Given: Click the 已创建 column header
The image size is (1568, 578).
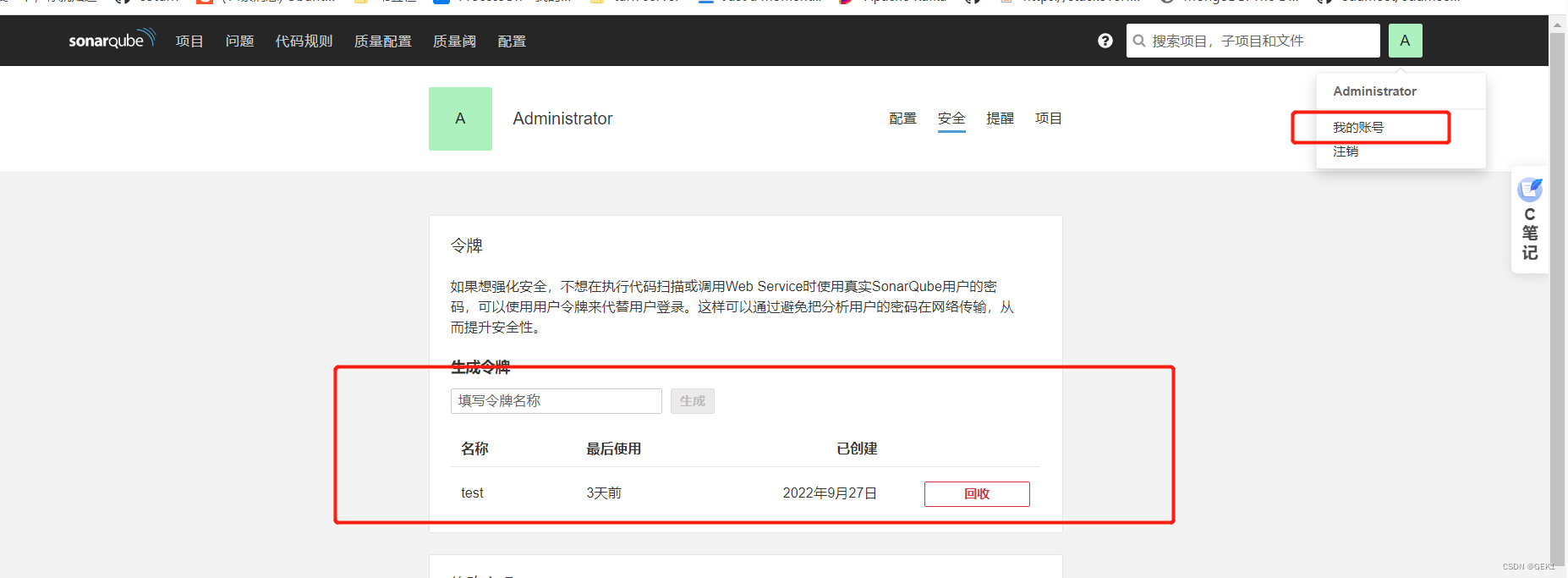Looking at the screenshot, I should [857, 449].
